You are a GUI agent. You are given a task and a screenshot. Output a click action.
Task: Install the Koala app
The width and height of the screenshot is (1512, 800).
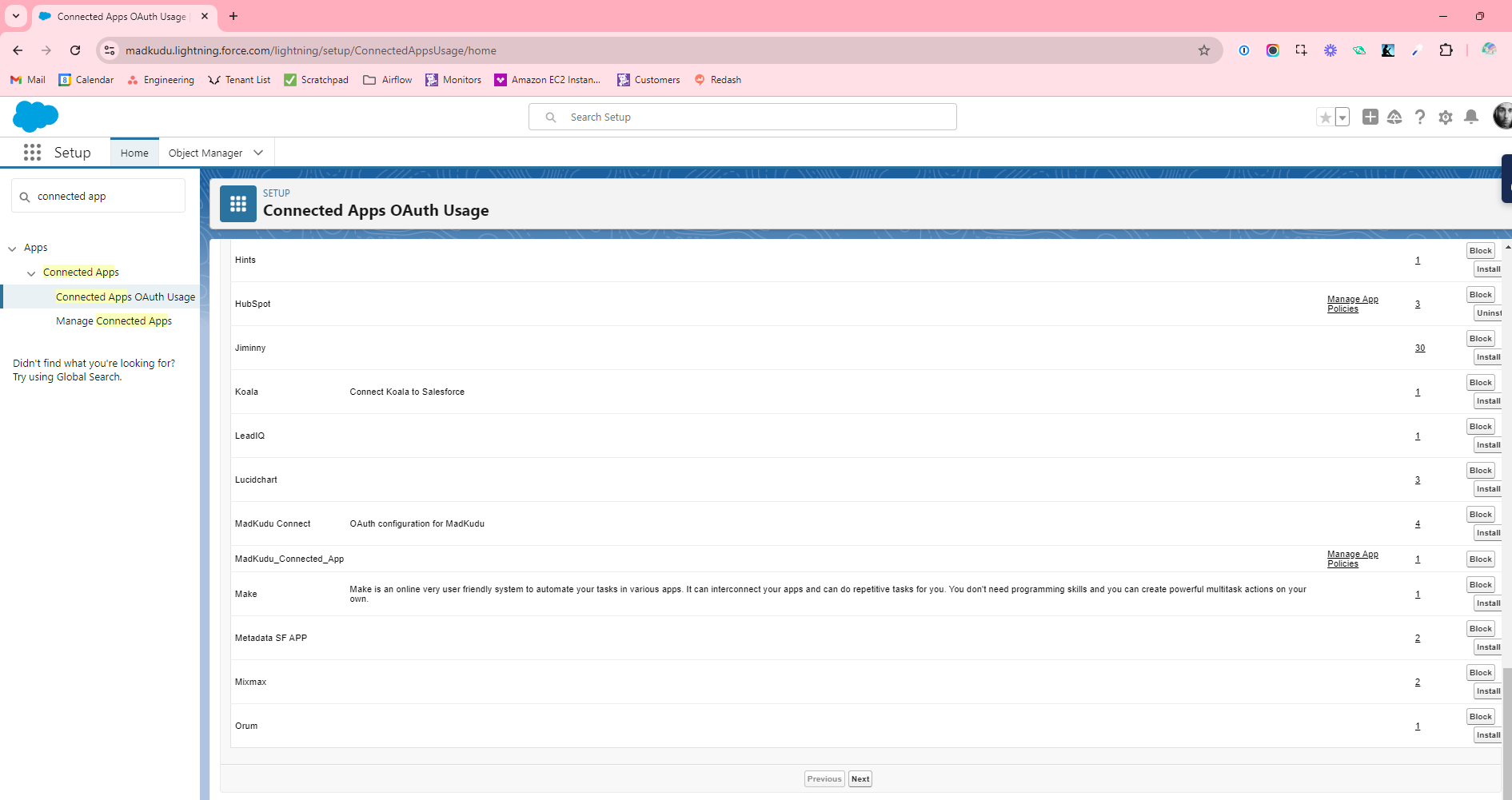point(1488,400)
